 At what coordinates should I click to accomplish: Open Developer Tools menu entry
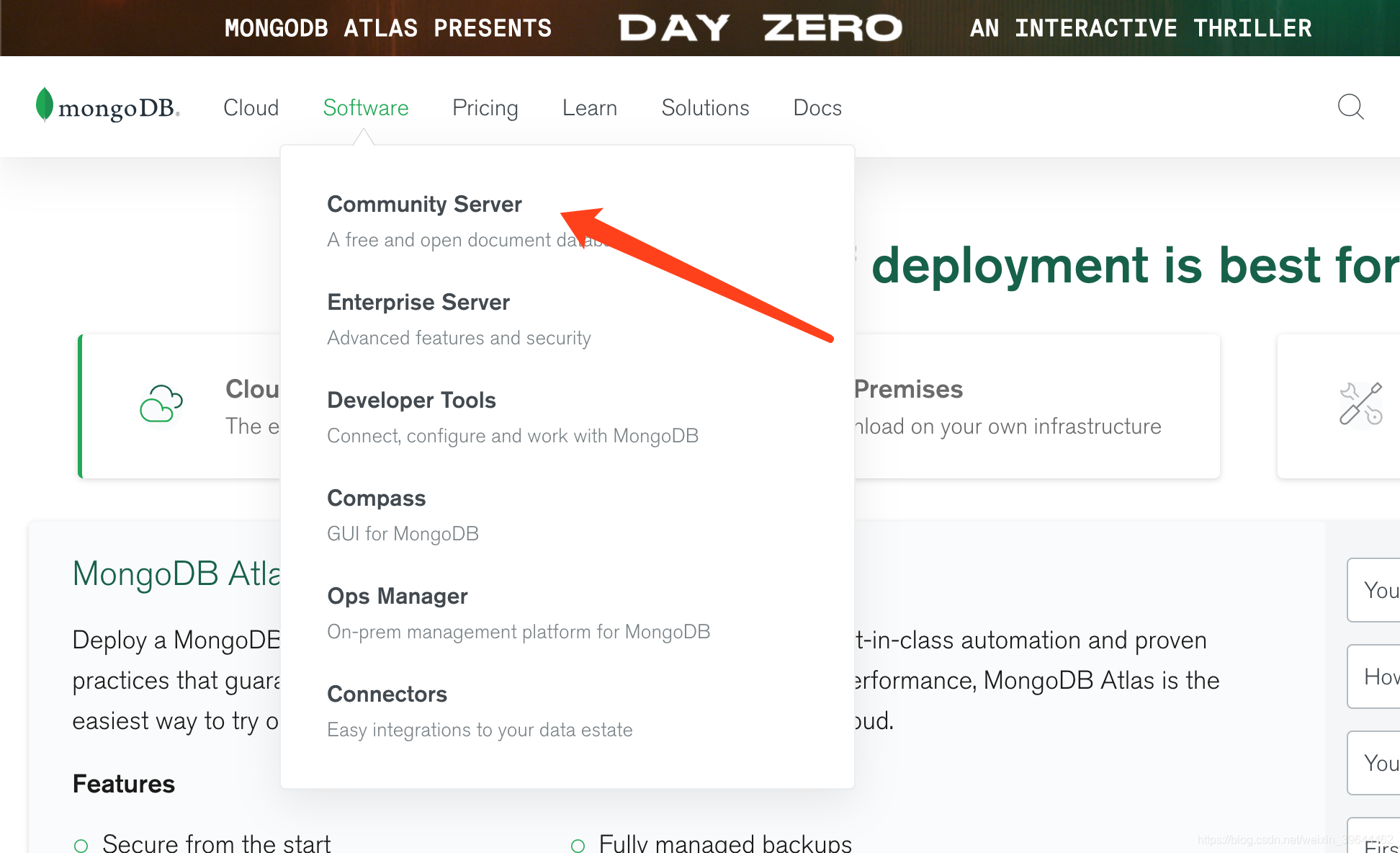point(411,401)
